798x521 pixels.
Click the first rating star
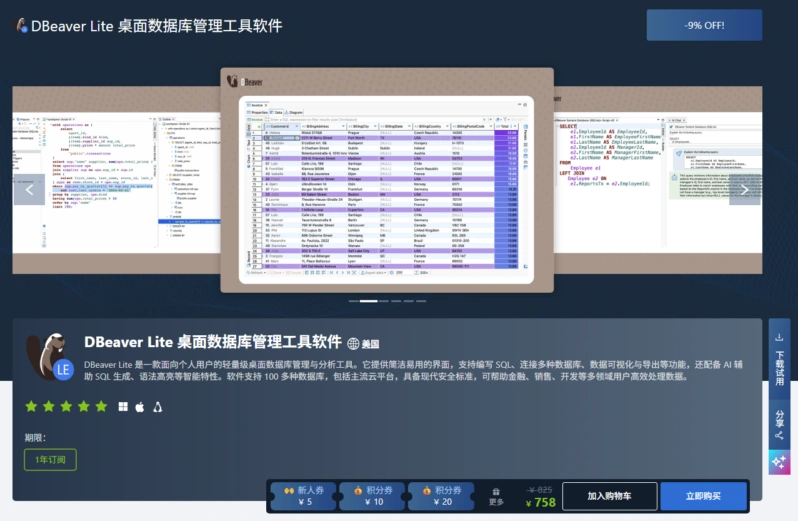tap(32, 406)
